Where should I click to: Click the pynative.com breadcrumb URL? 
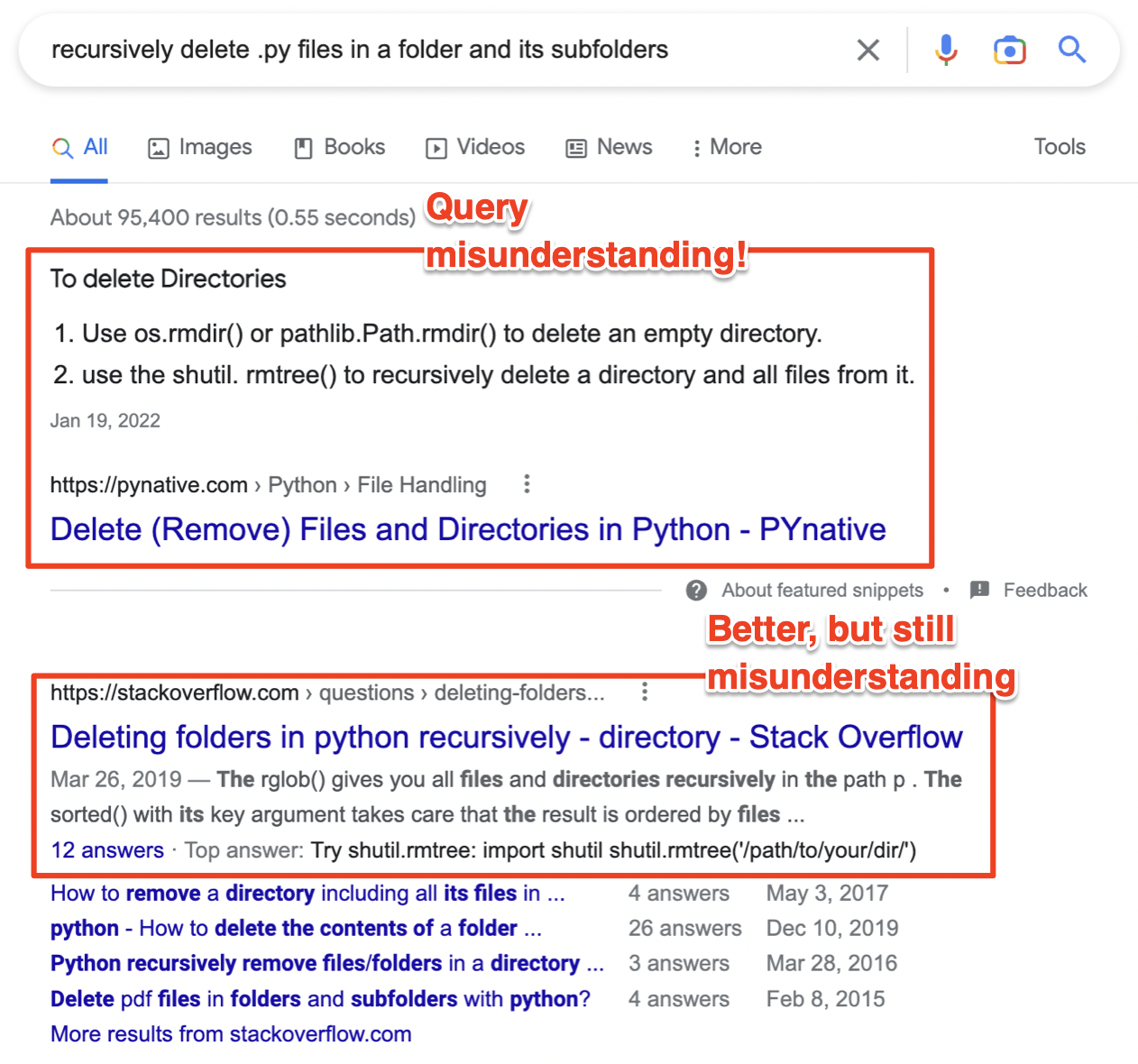(x=268, y=485)
